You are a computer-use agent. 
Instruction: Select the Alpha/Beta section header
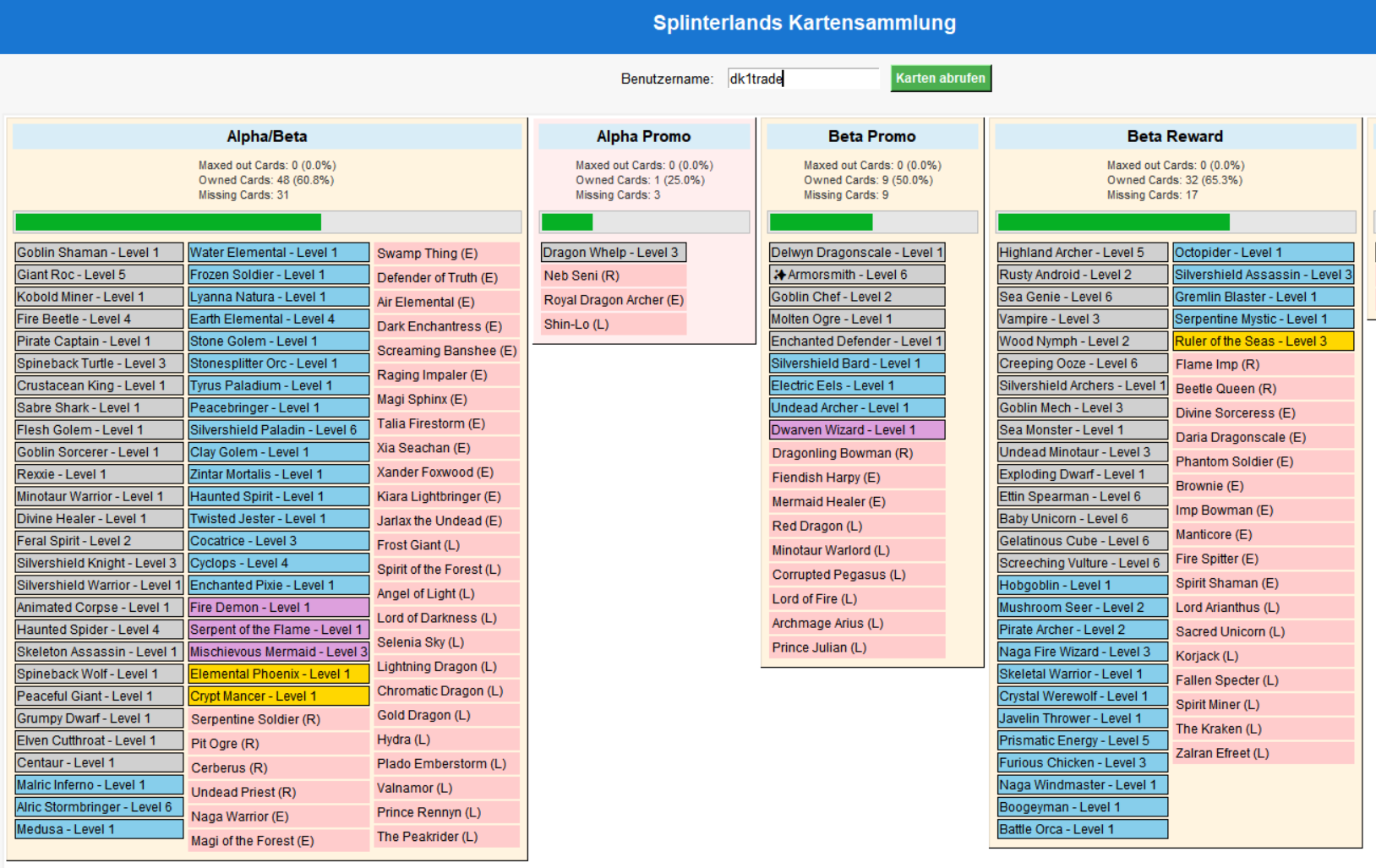267,136
